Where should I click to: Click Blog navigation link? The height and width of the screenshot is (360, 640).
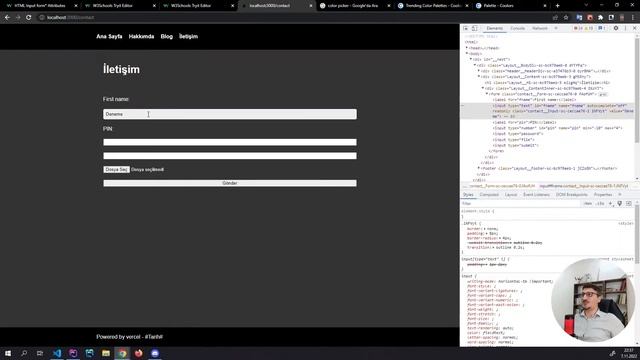pyautogui.click(x=167, y=36)
